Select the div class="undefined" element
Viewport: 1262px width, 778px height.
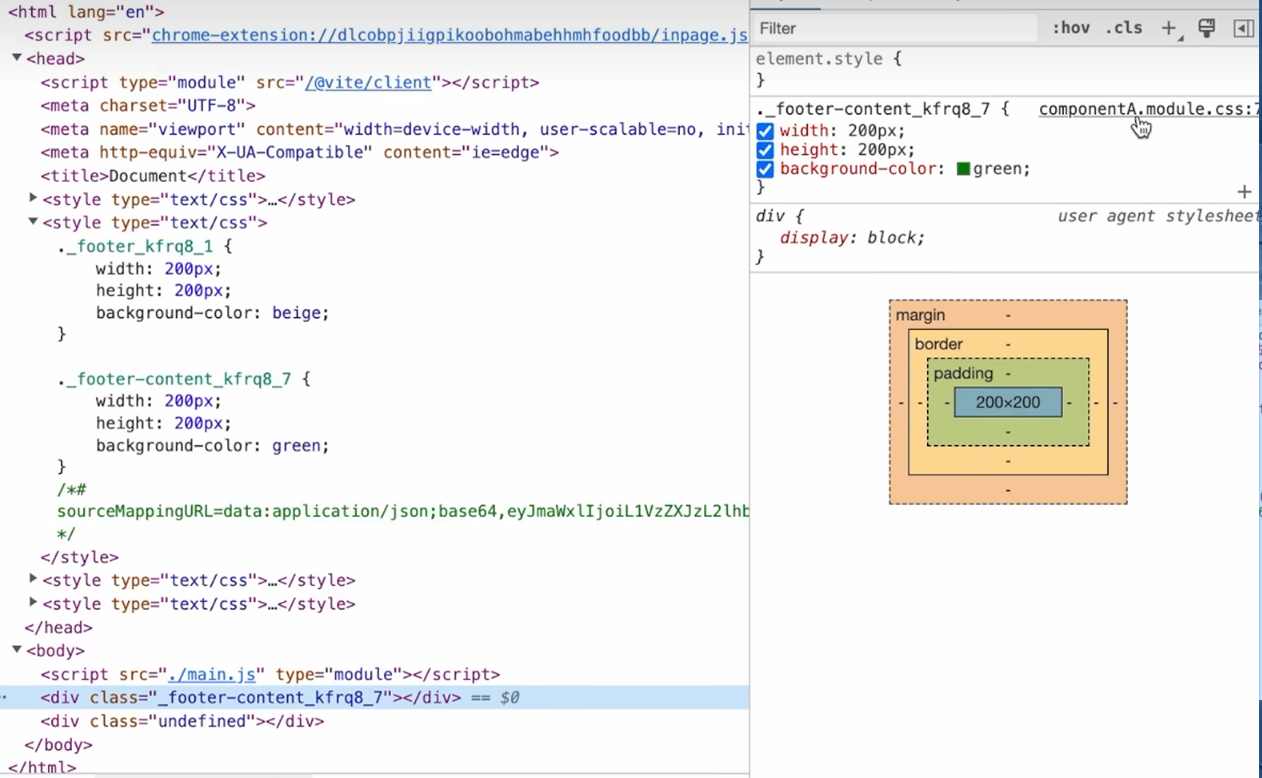tap(182, 721)
